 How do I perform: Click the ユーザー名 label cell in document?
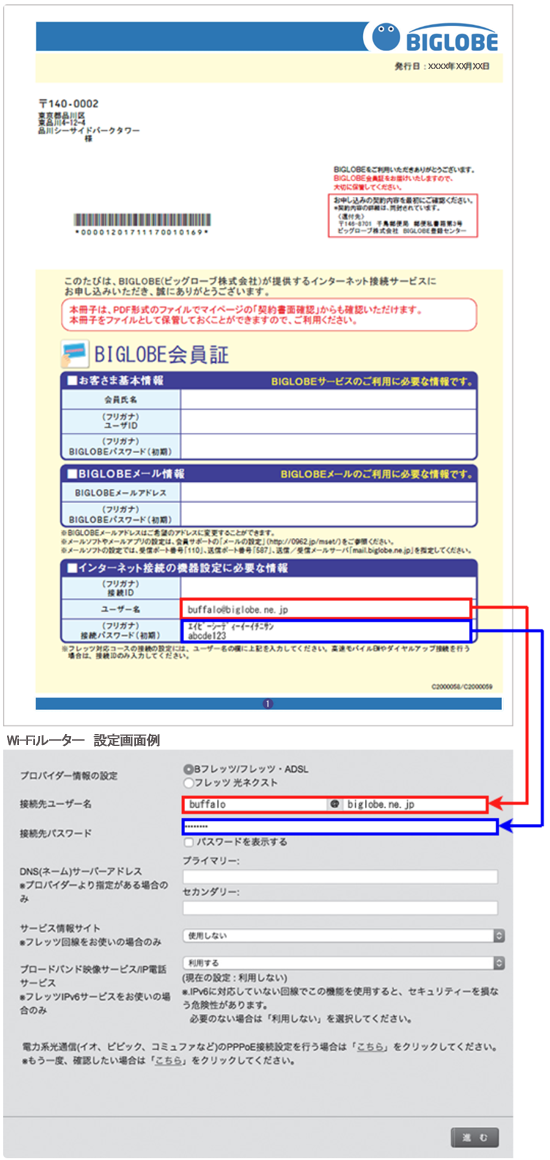point(122,609)
